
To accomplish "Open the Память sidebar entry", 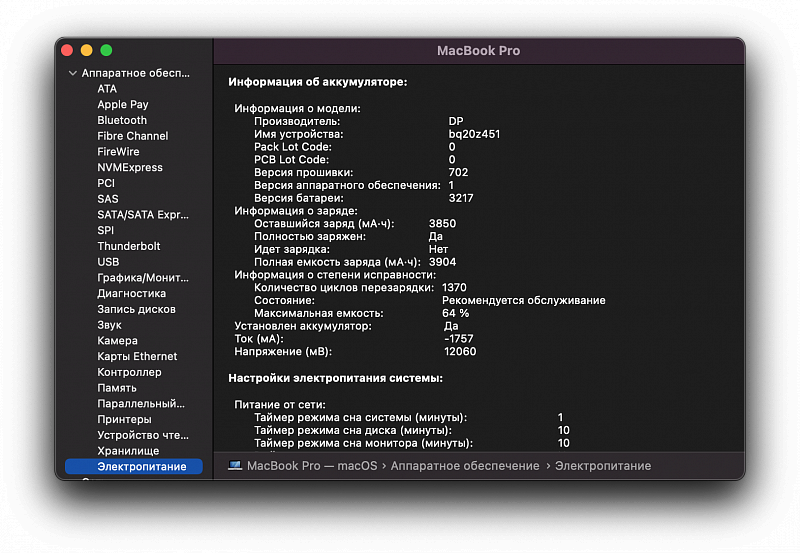I will coord(117,388).
